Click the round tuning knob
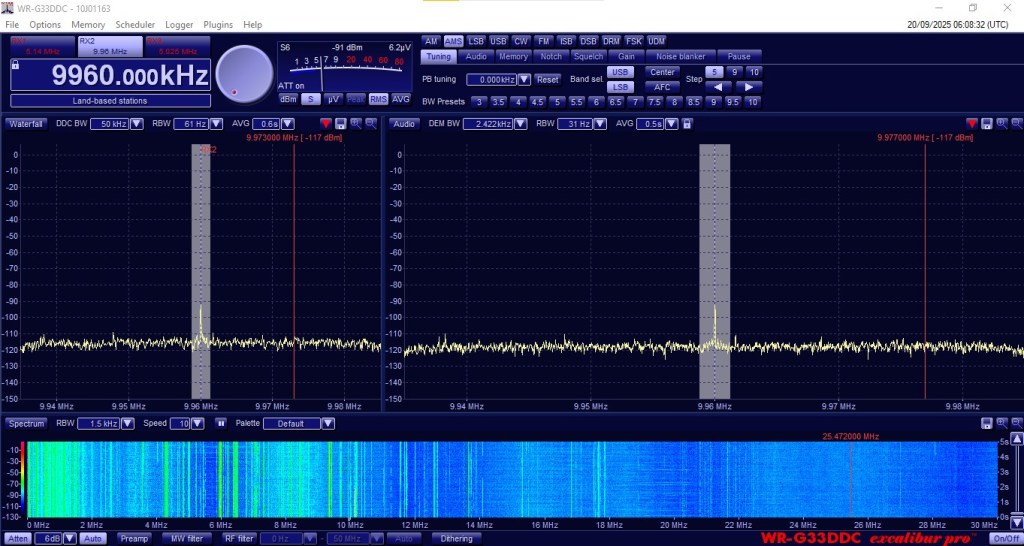1024x546 pixels. point(243,74)
